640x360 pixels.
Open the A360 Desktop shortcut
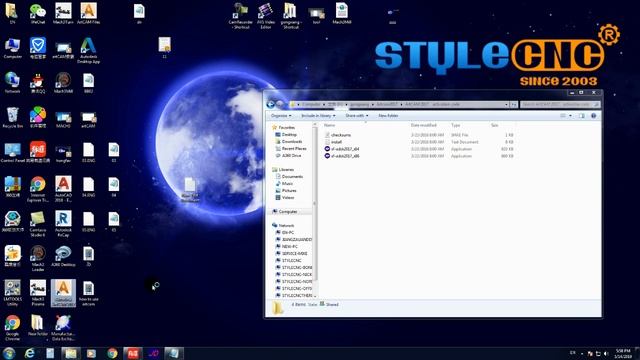(63, 256)
